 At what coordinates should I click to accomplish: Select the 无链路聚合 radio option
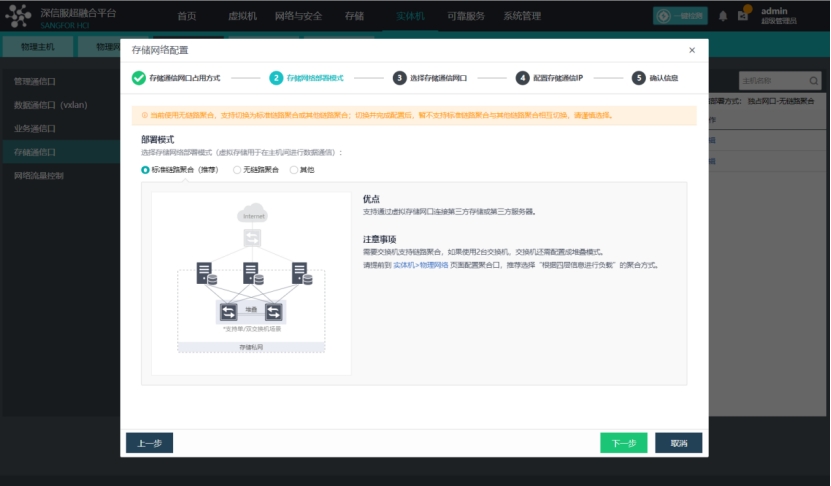237,170
